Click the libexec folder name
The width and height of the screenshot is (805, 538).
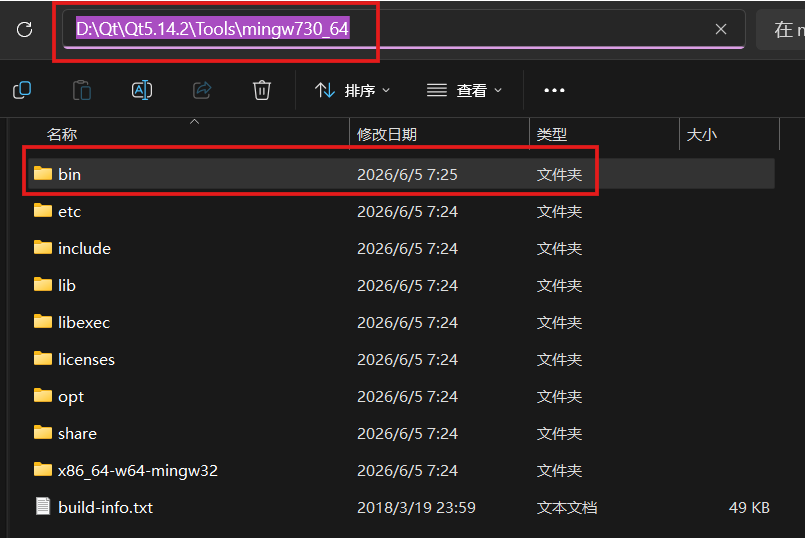tap(84, 322)
